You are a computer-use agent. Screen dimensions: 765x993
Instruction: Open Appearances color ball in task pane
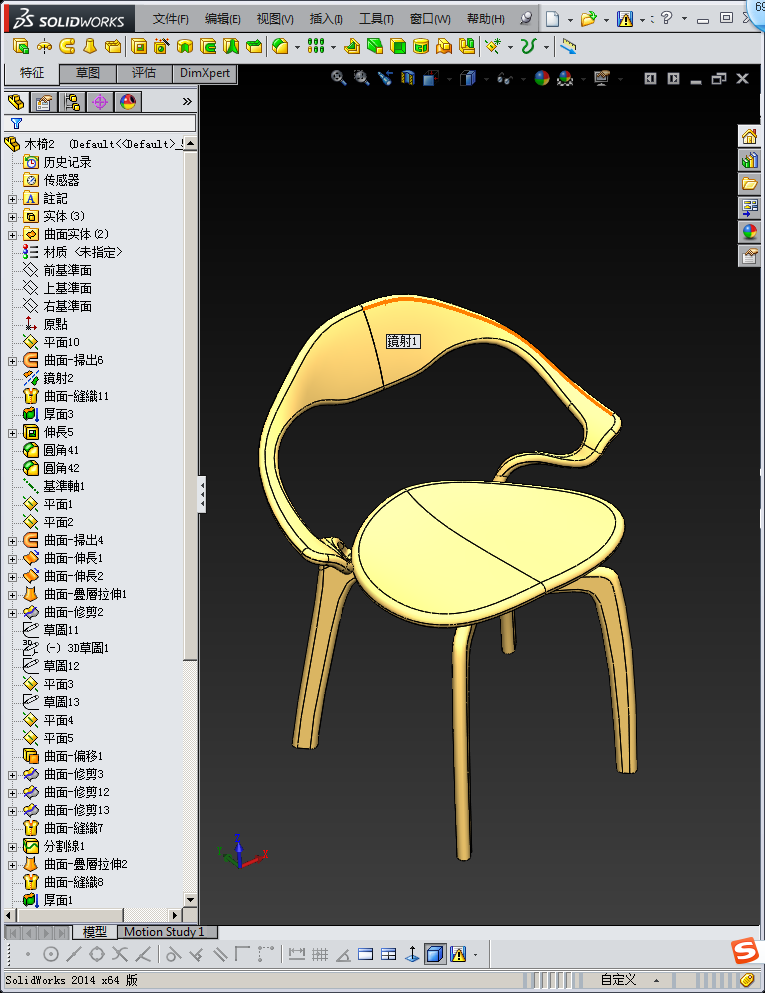pyautogui.click(x=749, y=232)
